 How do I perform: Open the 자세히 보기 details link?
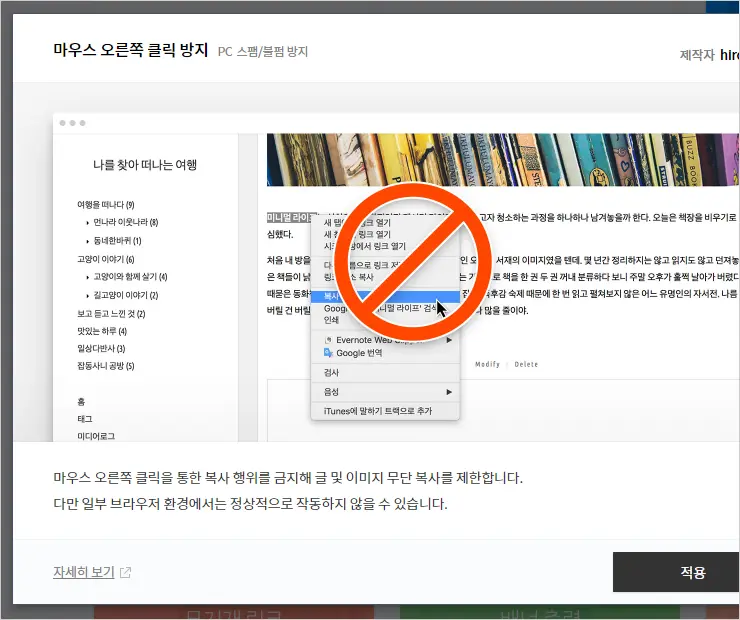pyautogui.click(x=83, y=573)
